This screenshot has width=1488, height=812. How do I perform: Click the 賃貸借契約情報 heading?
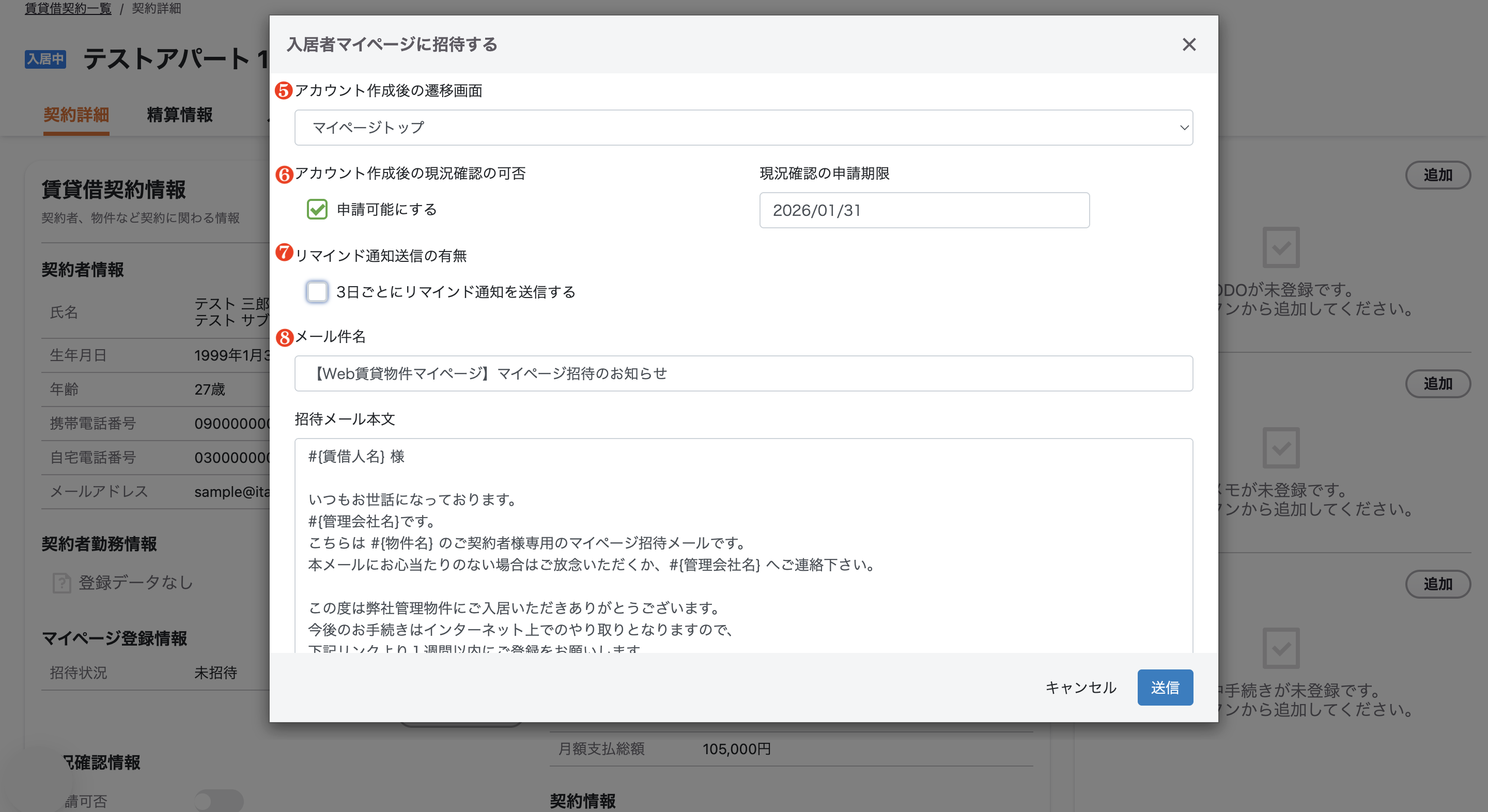pyautogui.click(x=113, y=190)
